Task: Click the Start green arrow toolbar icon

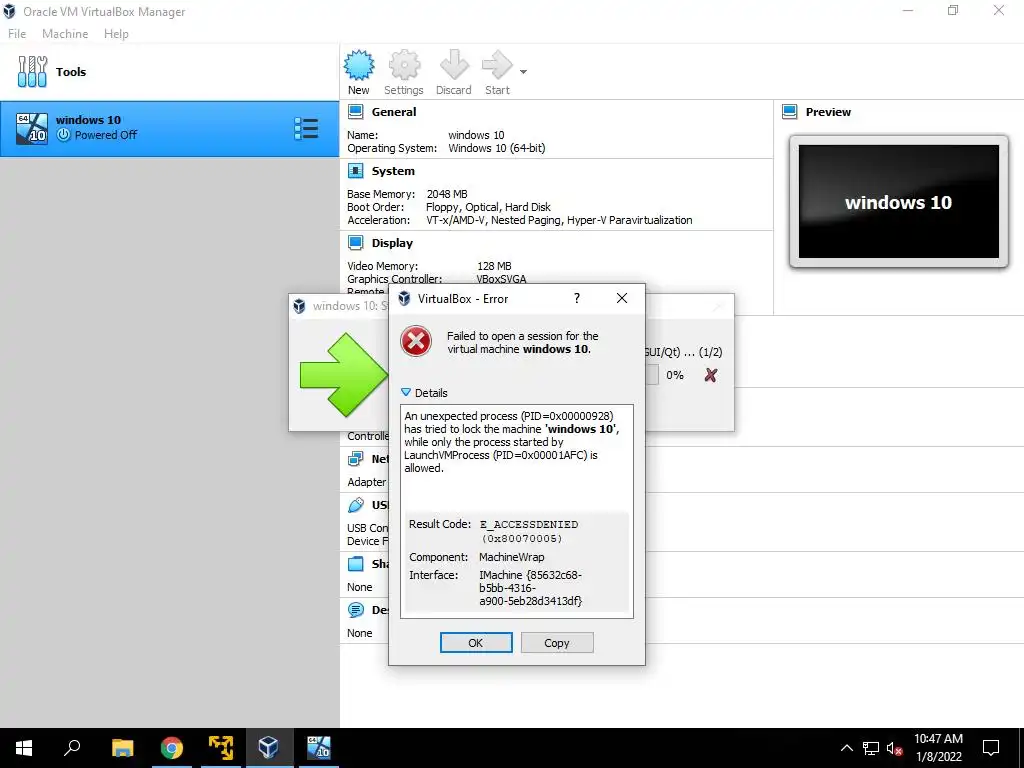Action: (x=497, y=65)
